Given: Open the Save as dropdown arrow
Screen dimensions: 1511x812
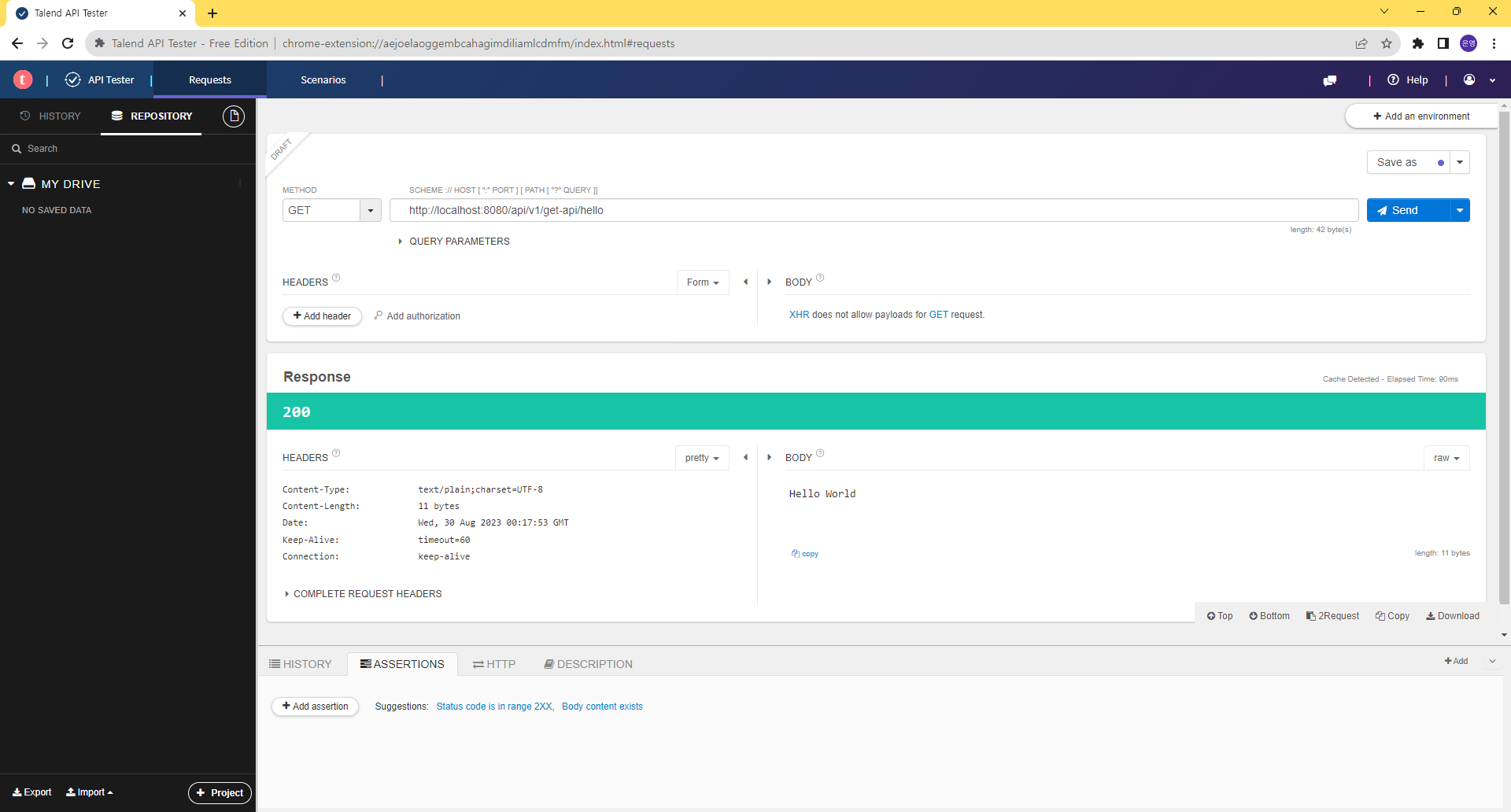Looking at the screenshot, I should coord(1460,162).
